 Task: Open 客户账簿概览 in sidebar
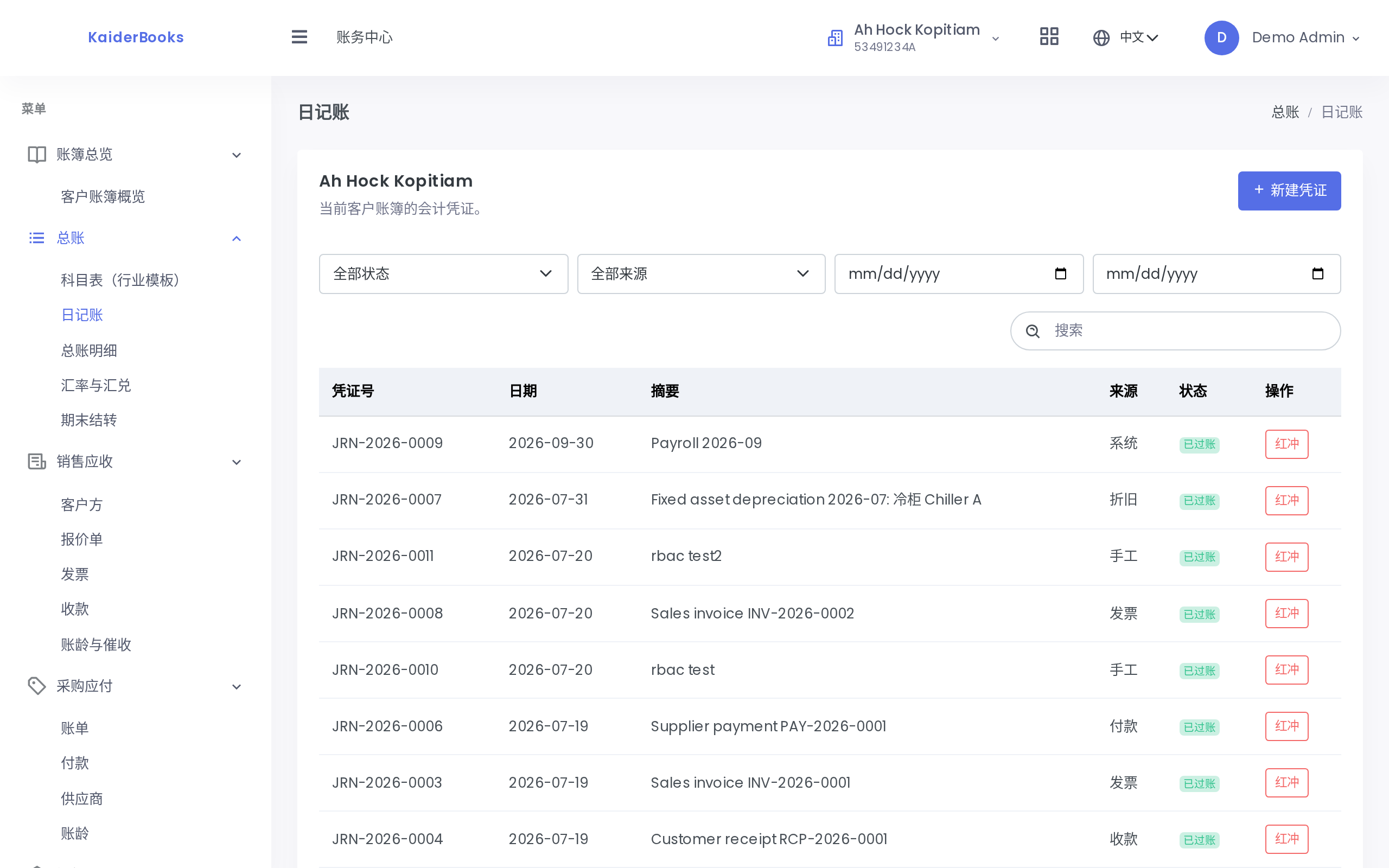tap(103, 197)
